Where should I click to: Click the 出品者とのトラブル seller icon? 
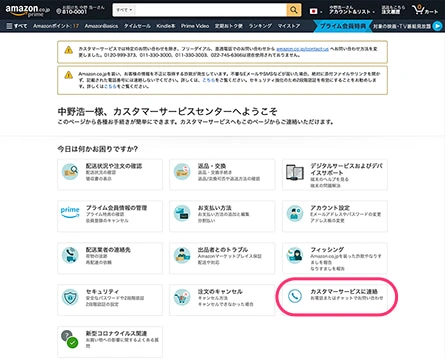(182, 255)
